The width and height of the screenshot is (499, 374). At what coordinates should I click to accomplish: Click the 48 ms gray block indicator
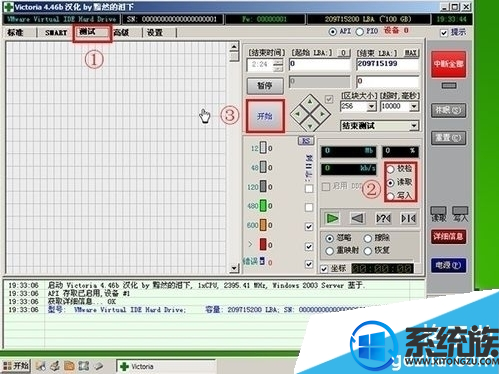(263, 167)
